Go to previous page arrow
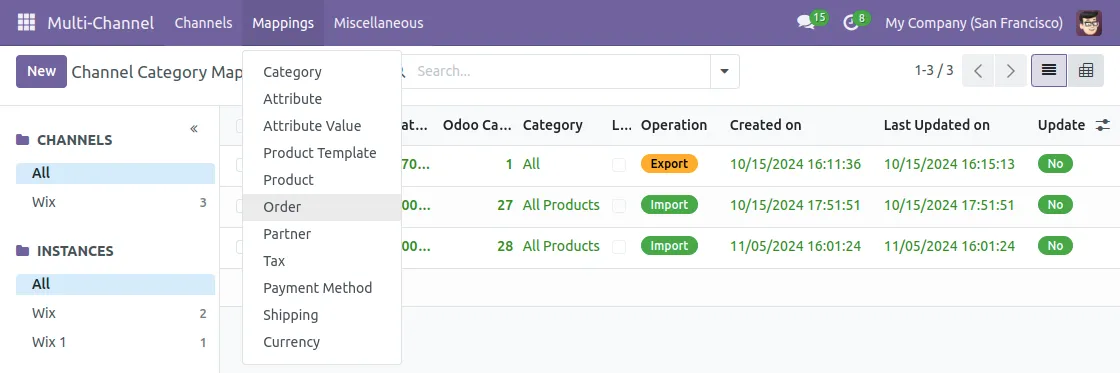Image resolution: width=1120 pixels, height=373 pixels. coord(979,71)
